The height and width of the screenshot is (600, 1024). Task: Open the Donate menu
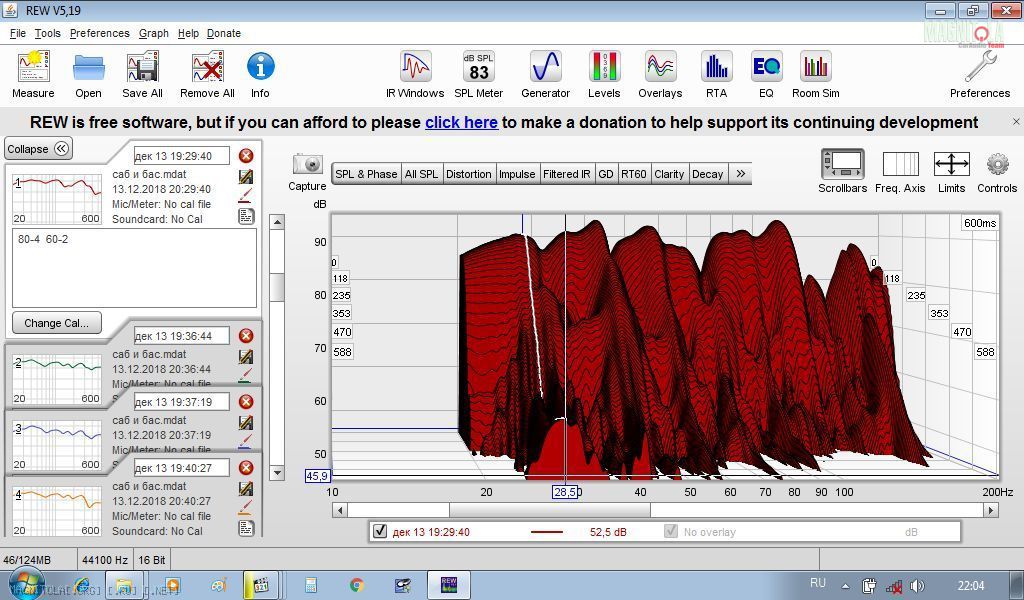coord(224,33)
